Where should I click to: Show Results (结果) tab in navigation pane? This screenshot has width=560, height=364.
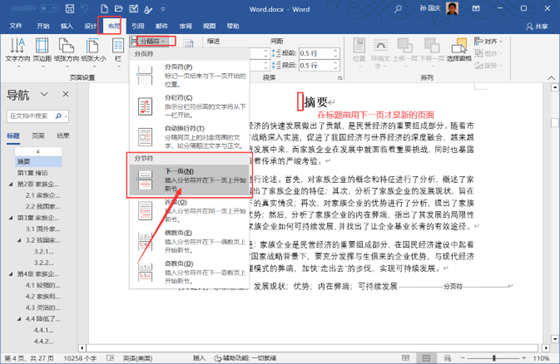click(x=63, y=136)
